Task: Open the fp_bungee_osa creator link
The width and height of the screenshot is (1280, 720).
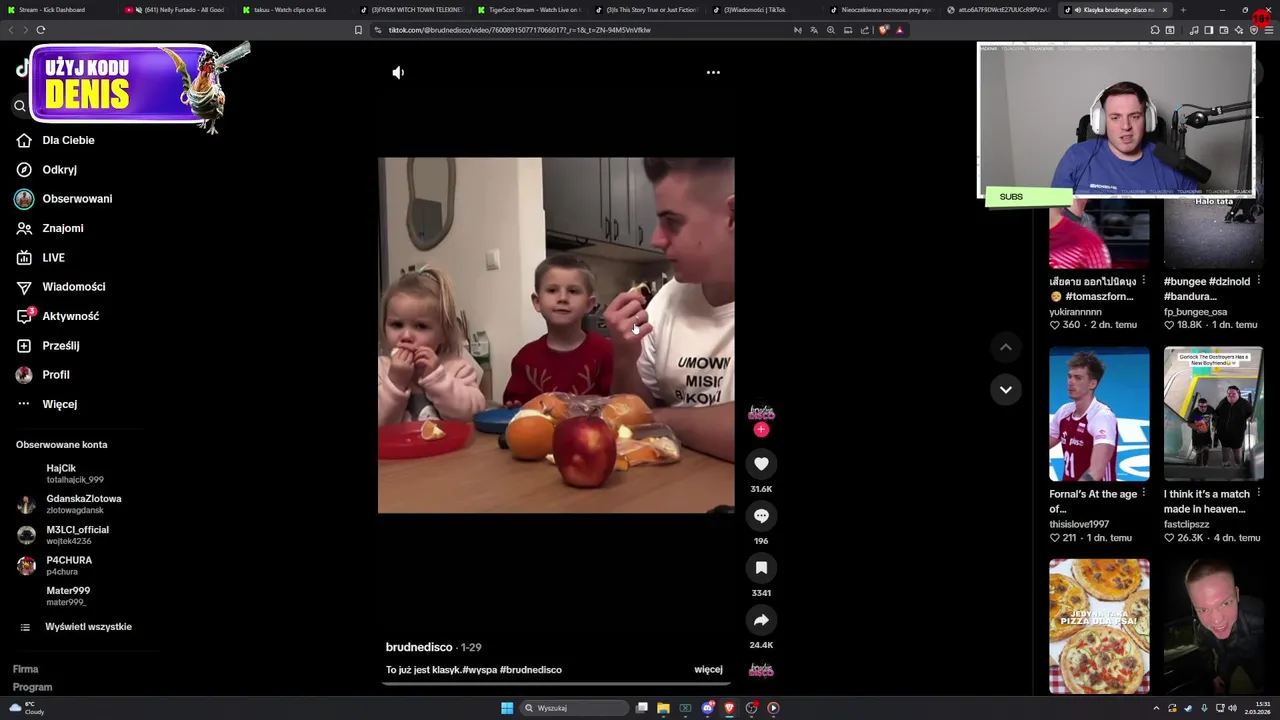Action: coord(1195,312)
